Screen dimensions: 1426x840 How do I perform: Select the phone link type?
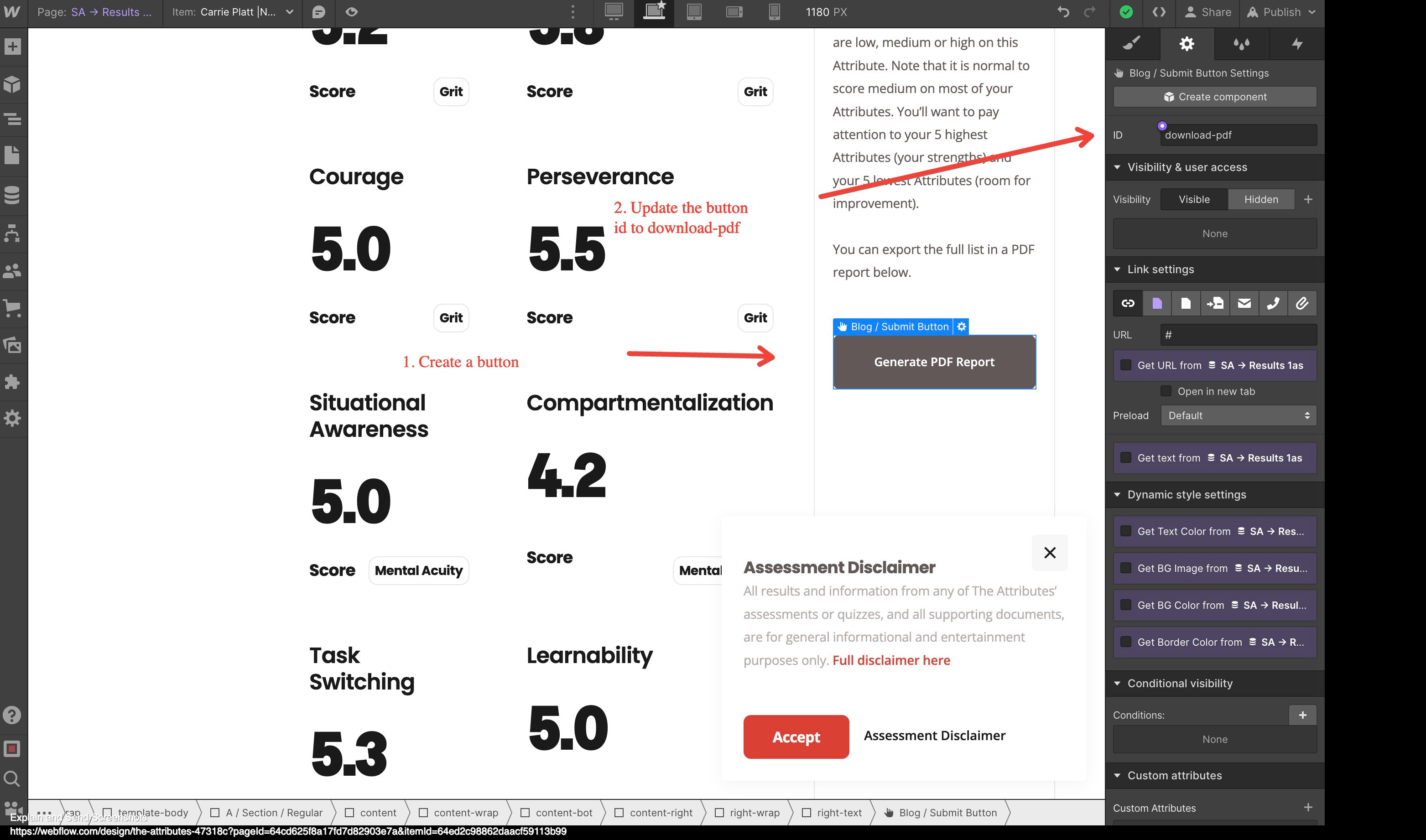click(x=1274, y=303)
